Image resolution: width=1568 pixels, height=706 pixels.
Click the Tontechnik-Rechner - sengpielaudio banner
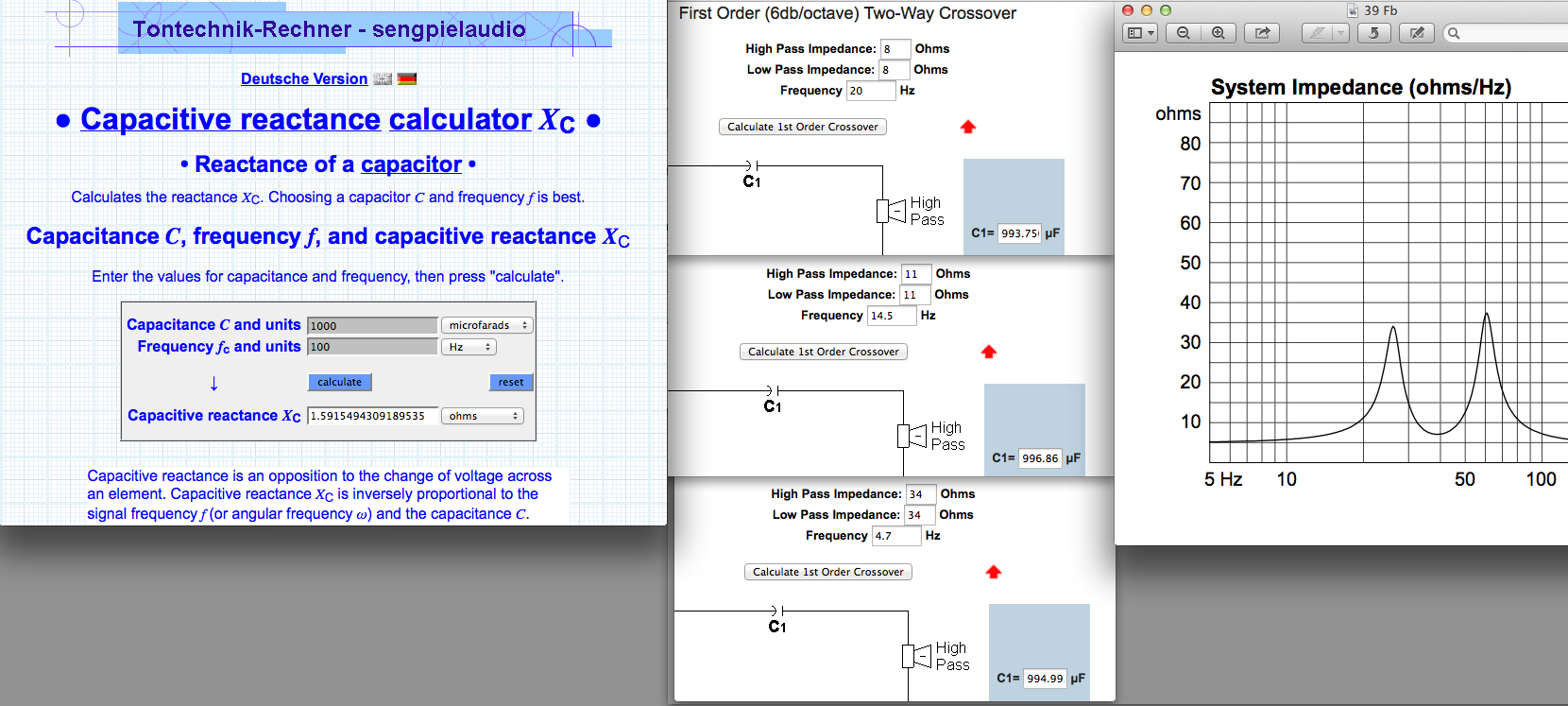[x=330, y=29]
